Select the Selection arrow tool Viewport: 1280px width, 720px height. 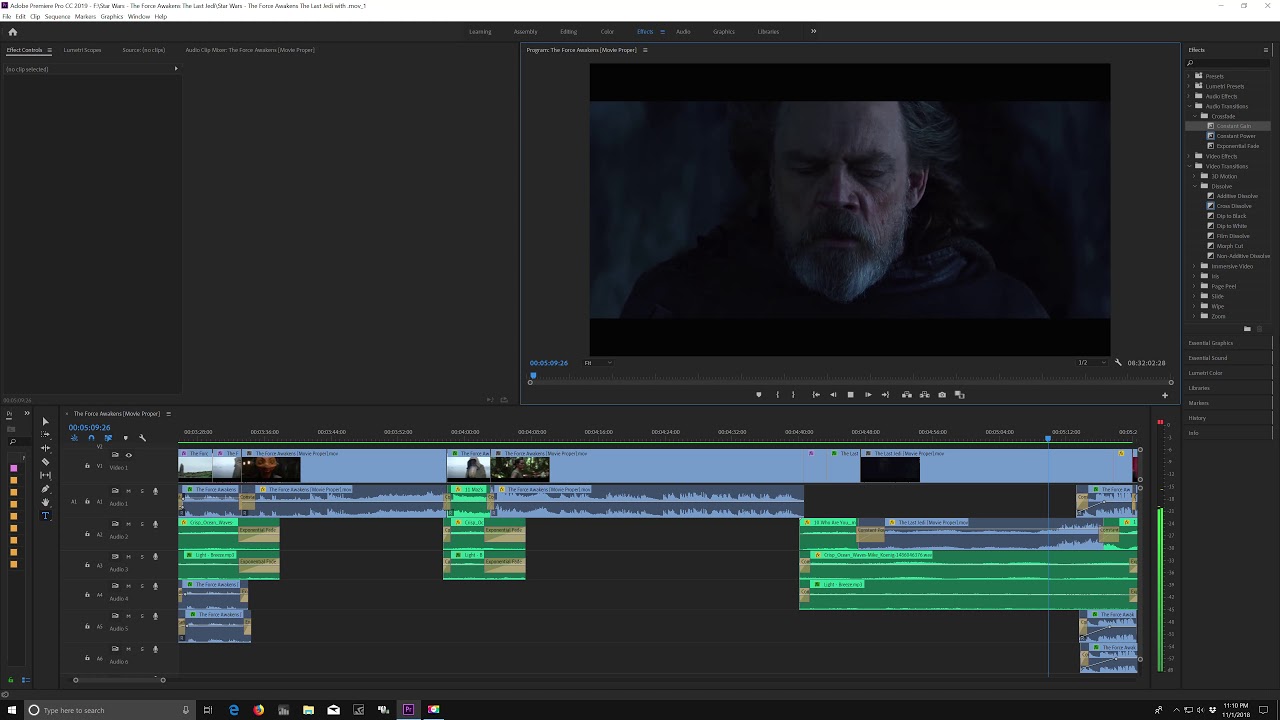point(45,422)
